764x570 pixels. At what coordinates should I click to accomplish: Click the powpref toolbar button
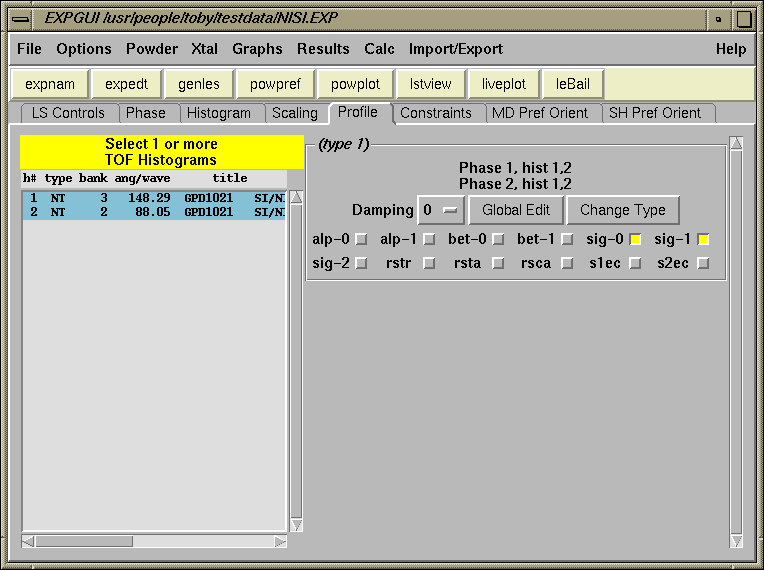pyautogui.click(x=275, y=84)
